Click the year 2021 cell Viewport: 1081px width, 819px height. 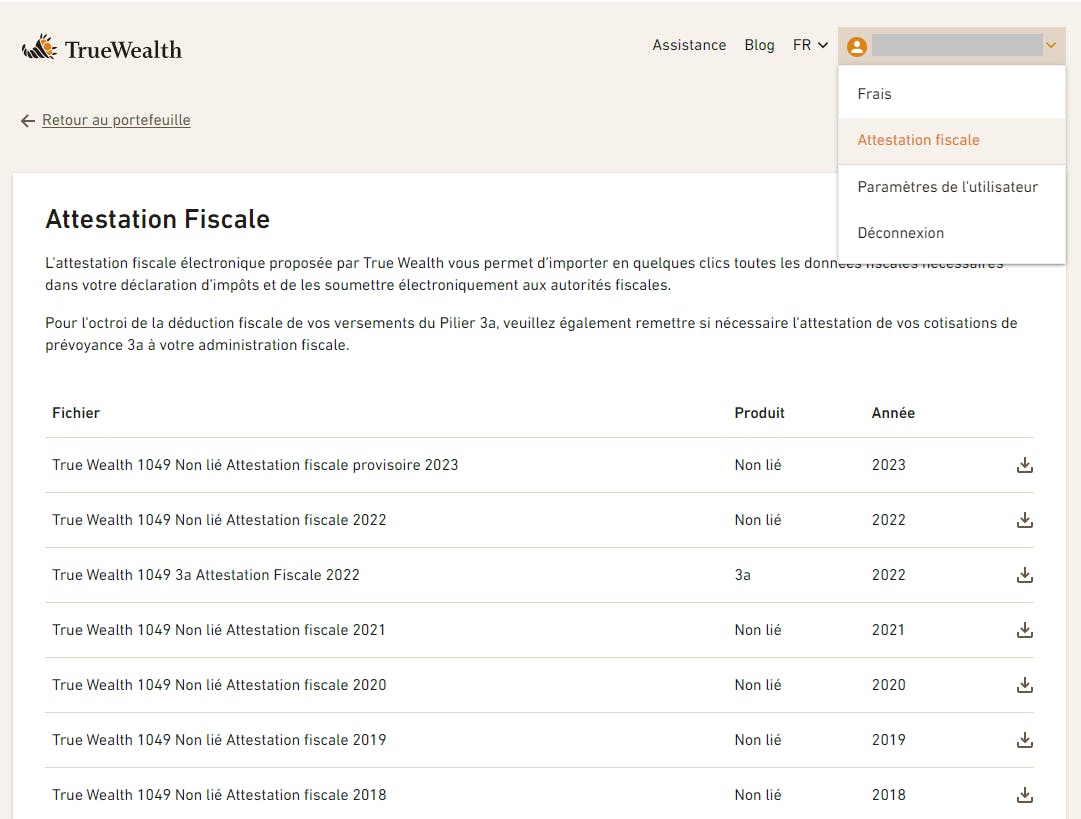pos(888,630)
